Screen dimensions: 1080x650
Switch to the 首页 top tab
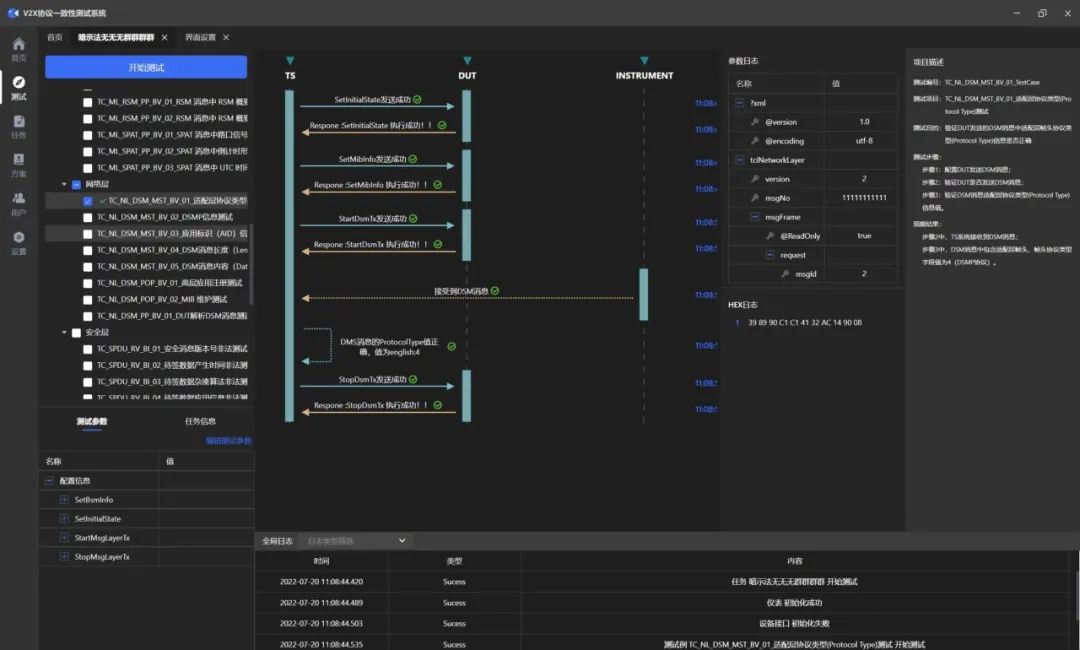(x=54, y=37)
